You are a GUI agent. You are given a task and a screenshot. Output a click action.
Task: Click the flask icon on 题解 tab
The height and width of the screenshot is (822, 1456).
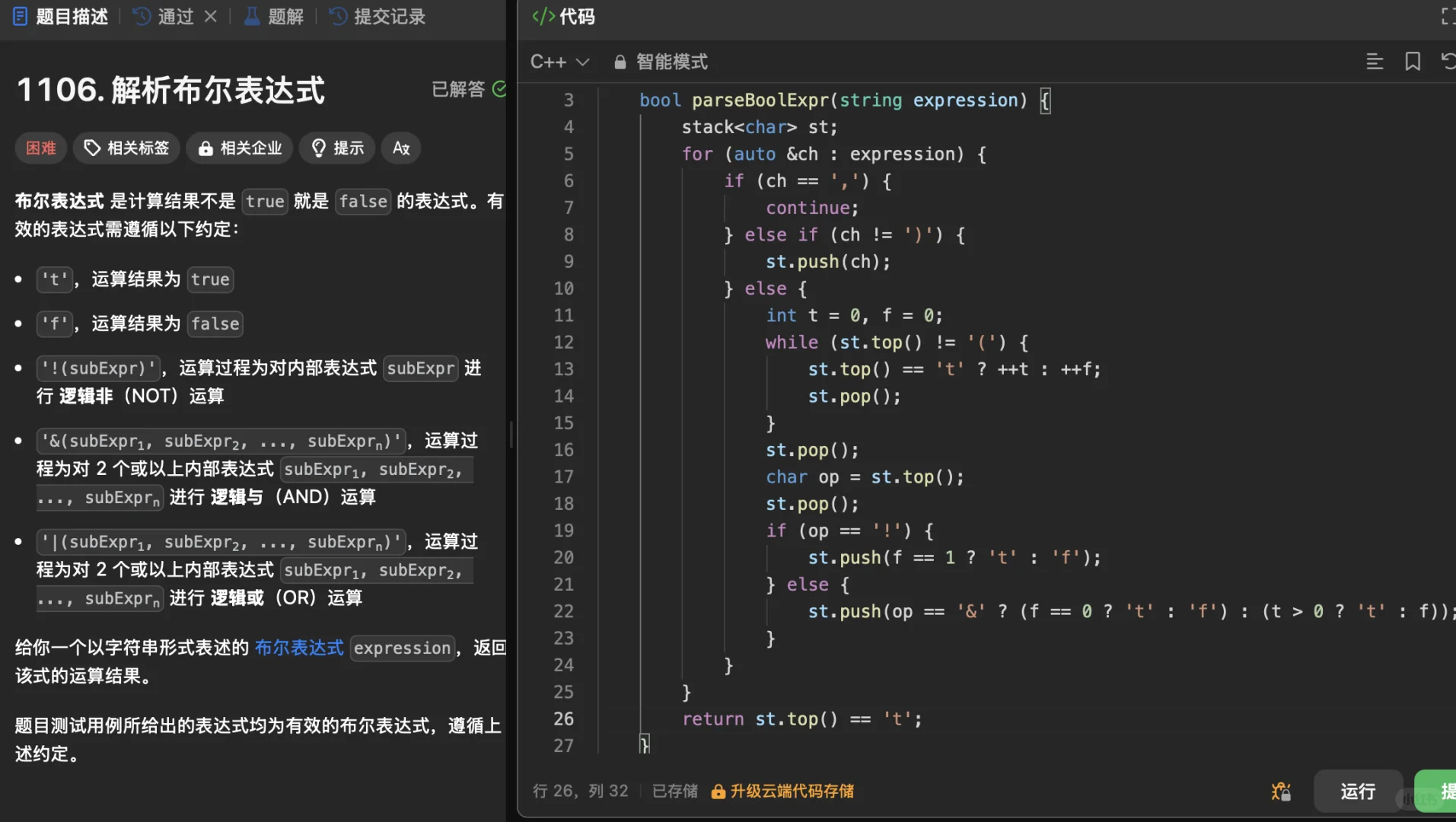(x=251, y=16)
